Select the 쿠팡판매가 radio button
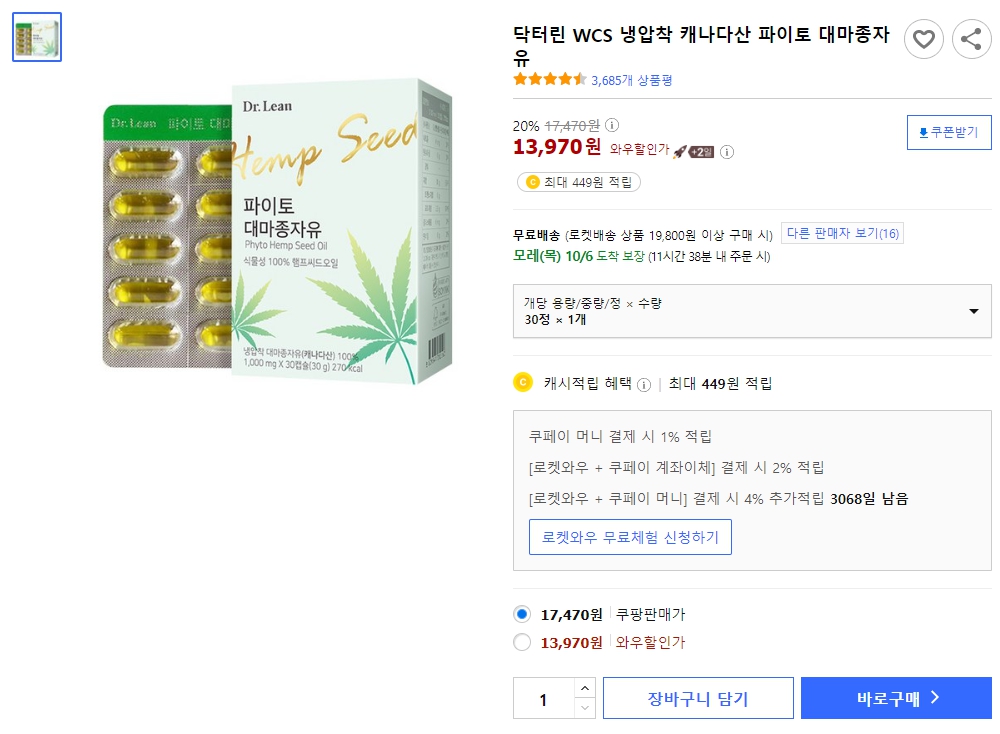 [521, 615]
